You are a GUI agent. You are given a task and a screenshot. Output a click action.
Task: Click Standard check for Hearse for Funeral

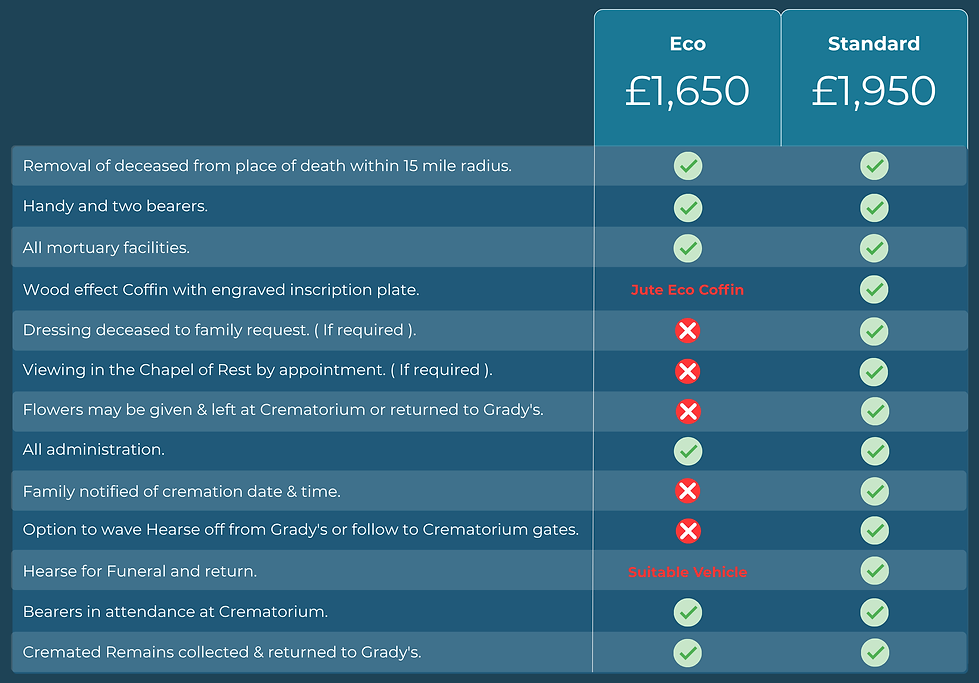pos(874,571)
